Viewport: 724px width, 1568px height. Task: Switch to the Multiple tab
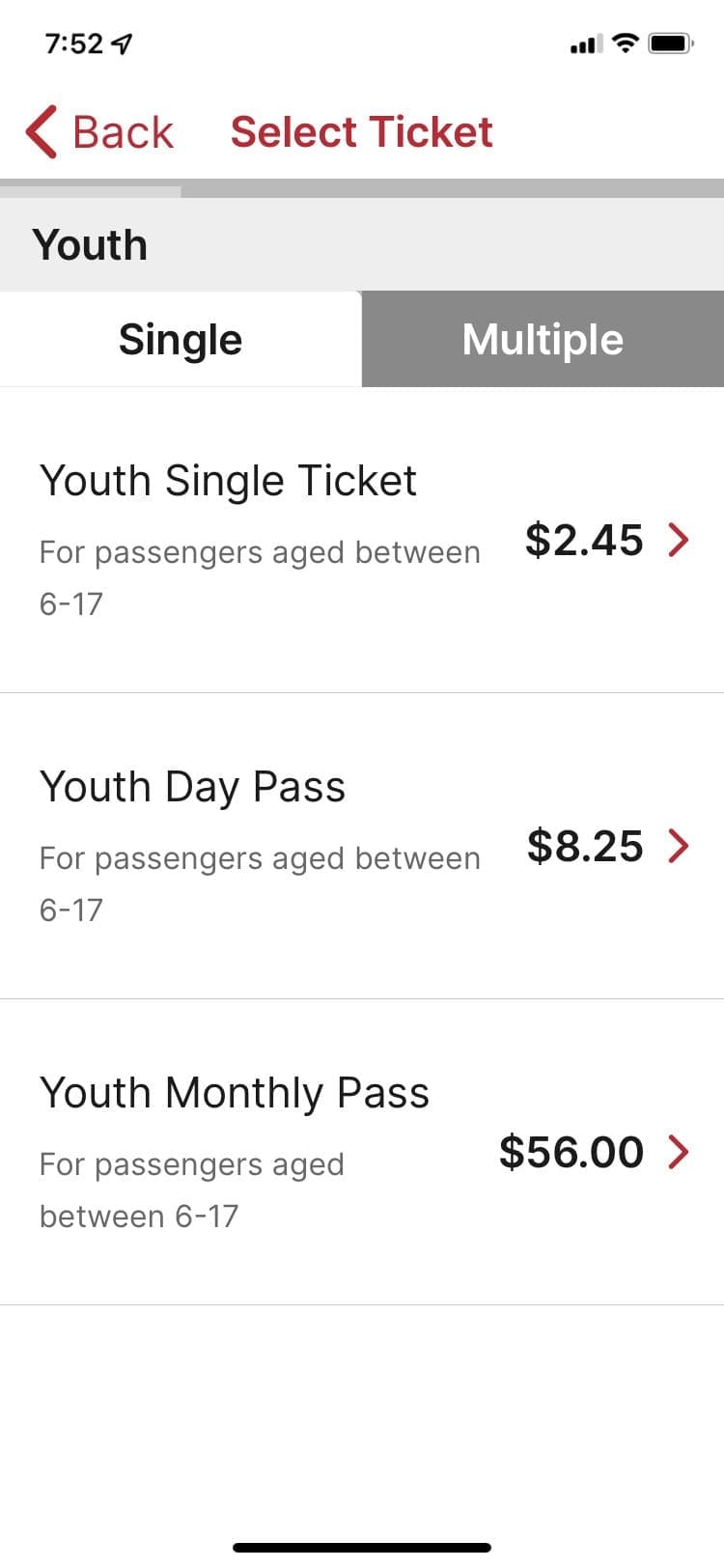coord(543,340)
